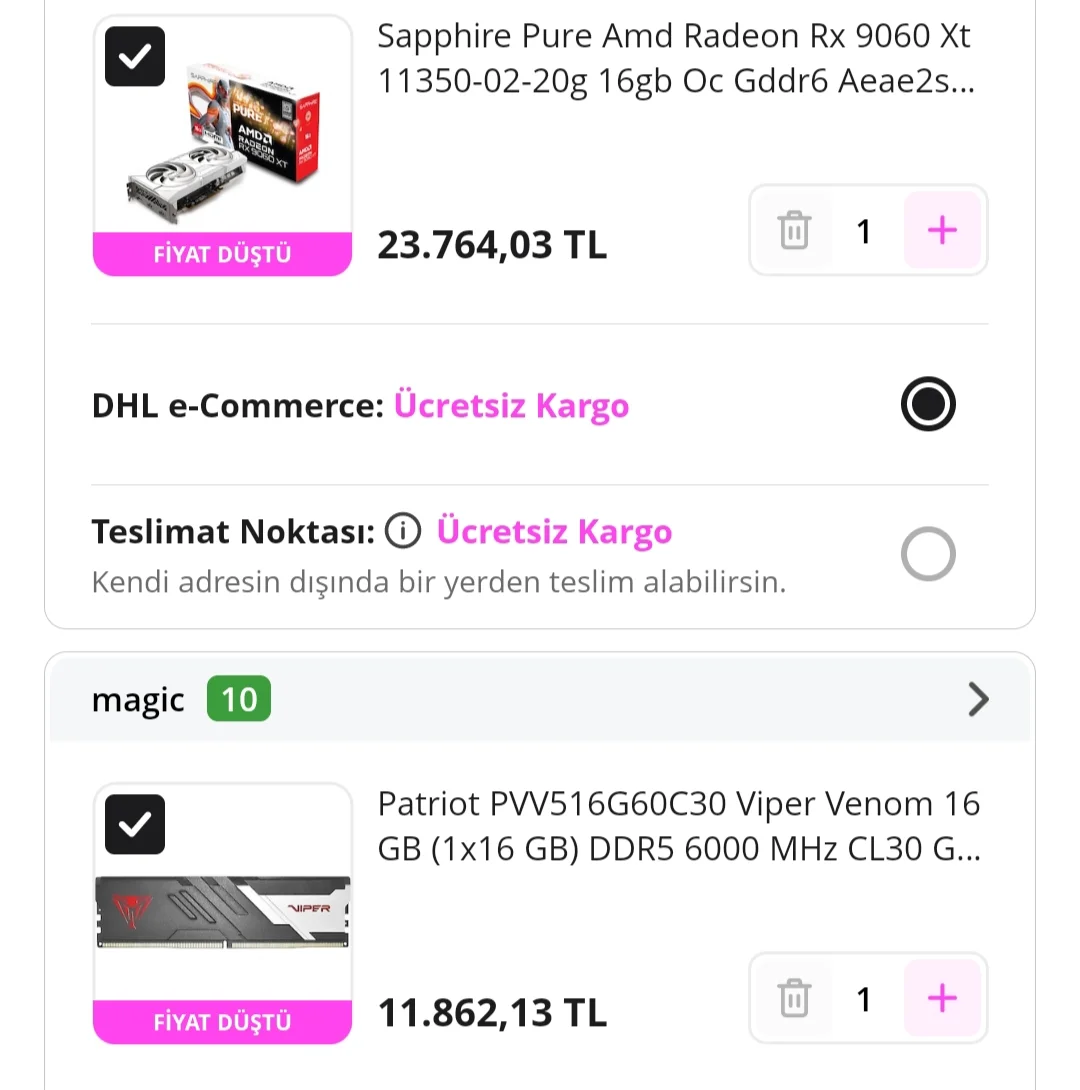Increase Sapphire Radeon graphics card quantity

point(942,231)
